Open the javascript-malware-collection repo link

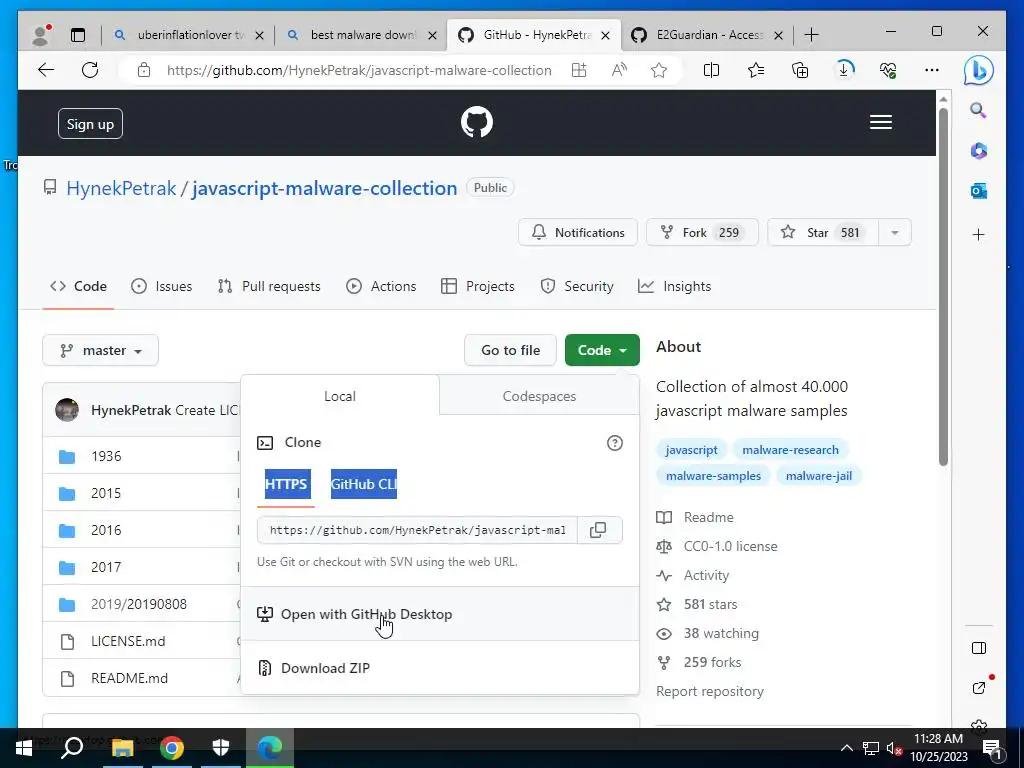click(x=325, y=188)
